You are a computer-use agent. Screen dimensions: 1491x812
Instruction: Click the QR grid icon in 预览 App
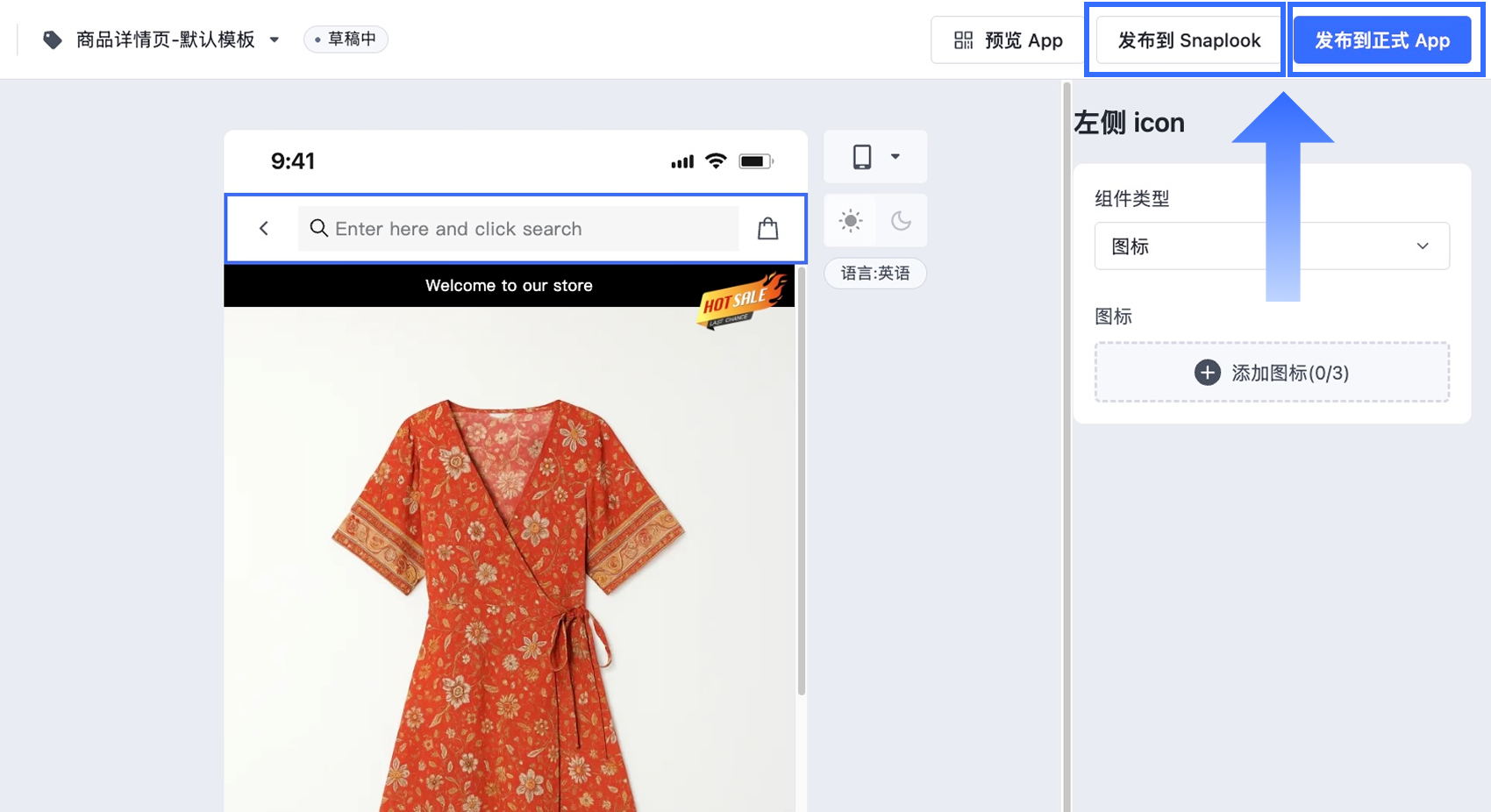point(964,40)
